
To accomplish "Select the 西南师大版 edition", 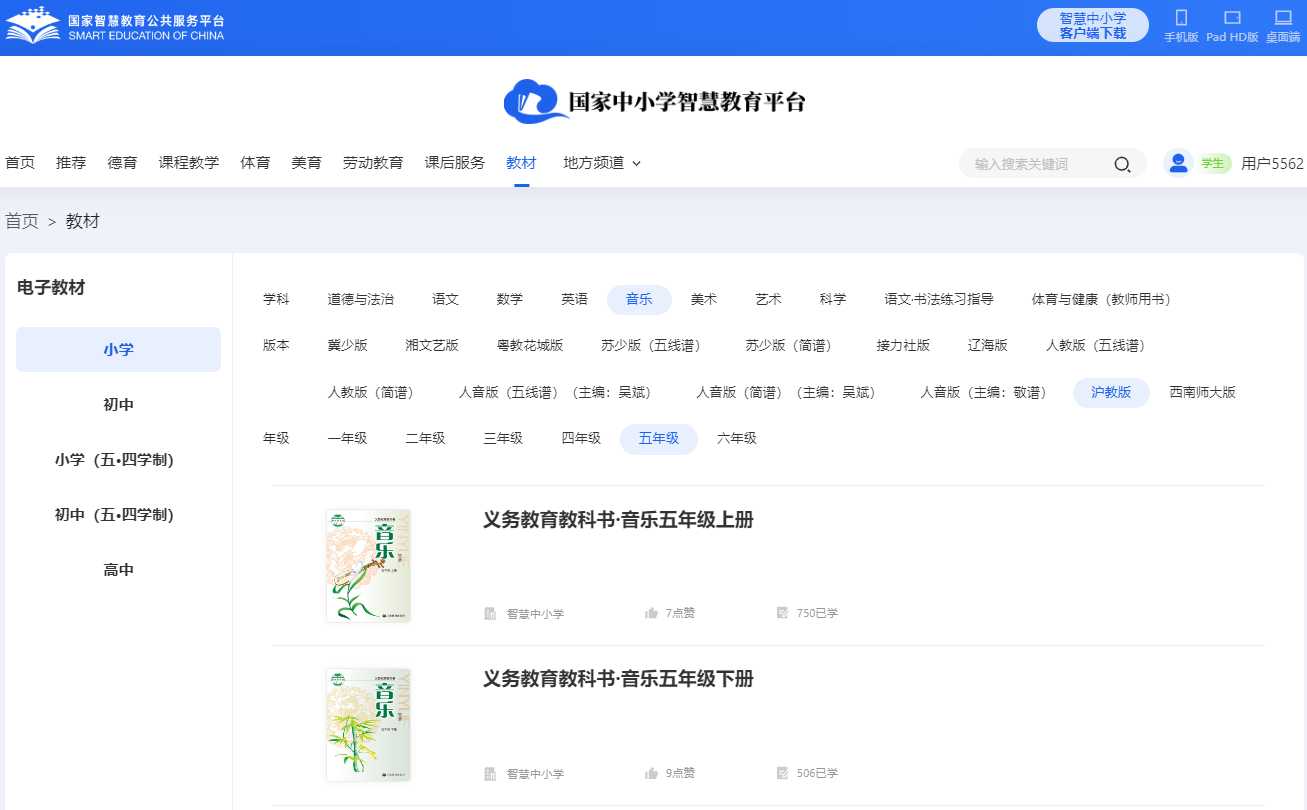I will tap(1203, 392).
